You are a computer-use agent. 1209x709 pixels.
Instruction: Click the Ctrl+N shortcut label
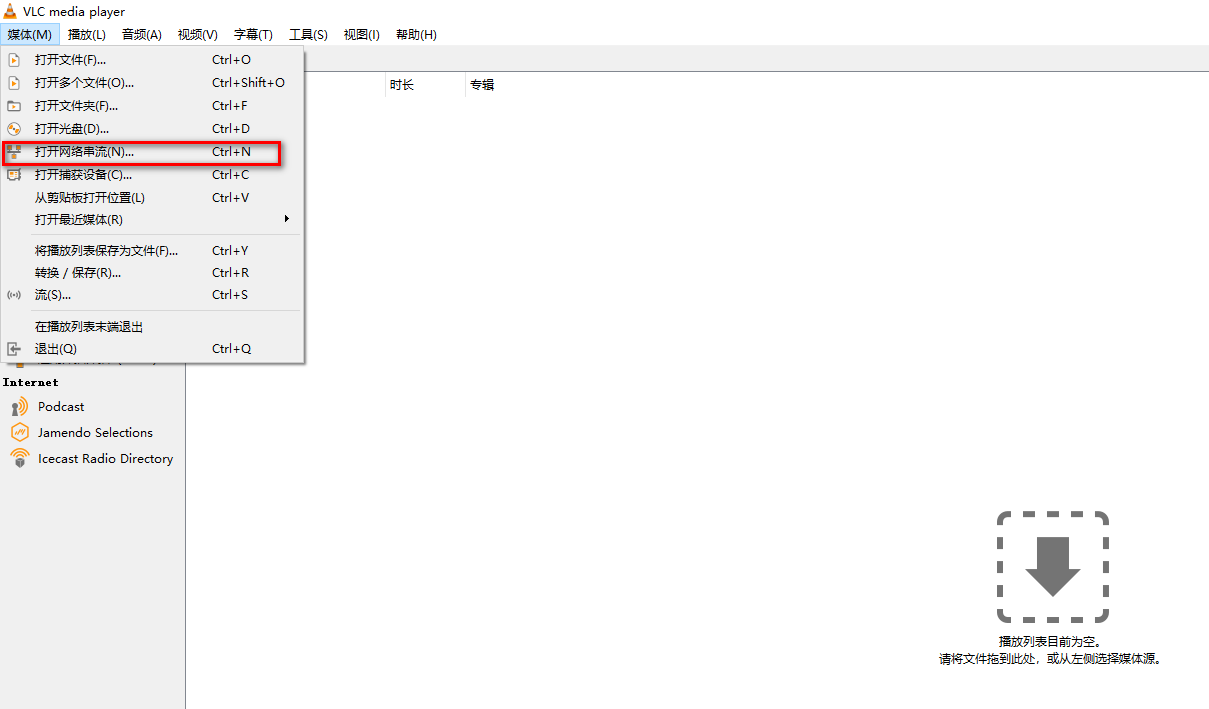point(231,152)
